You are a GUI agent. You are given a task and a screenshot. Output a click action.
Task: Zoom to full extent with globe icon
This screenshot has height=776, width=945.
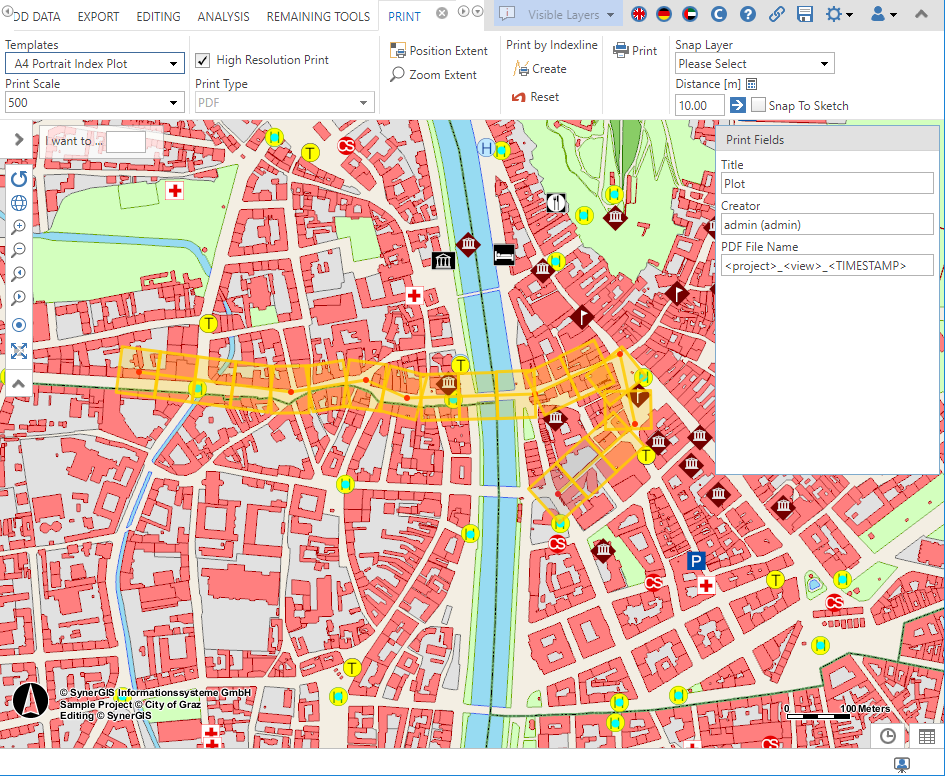19,203
